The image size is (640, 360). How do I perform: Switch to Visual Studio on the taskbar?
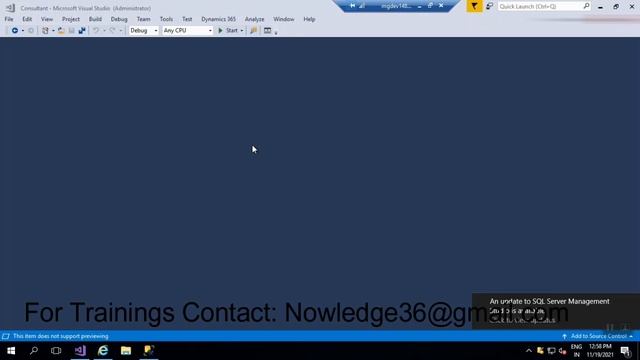tap(80, 351)
